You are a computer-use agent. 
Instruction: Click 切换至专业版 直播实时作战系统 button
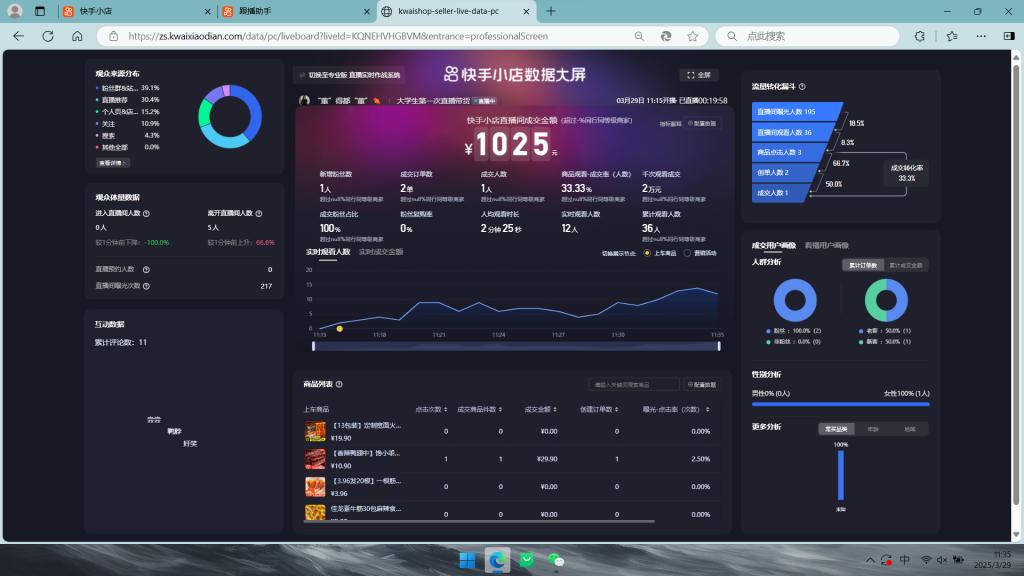tap(350, 75)
